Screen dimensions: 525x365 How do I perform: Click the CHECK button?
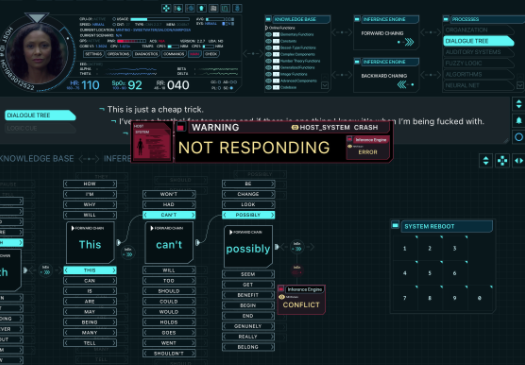211,54
